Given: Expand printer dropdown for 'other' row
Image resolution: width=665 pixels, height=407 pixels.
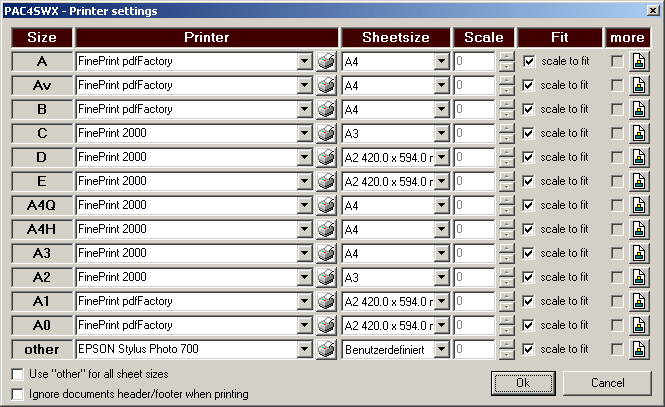Looking at the screenshot, I should (305, 350).
